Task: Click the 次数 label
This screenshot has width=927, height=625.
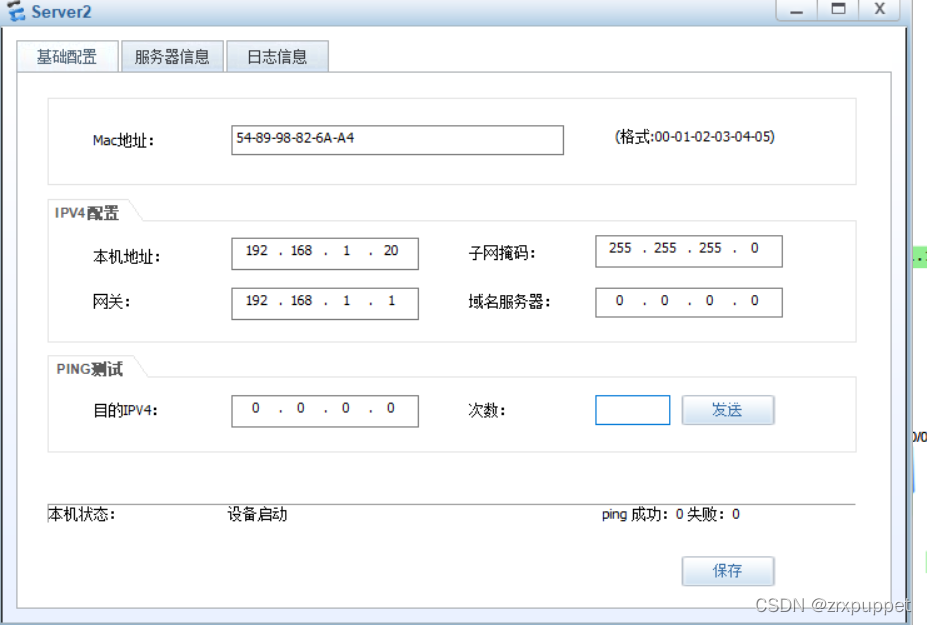Action: (487, 410)
